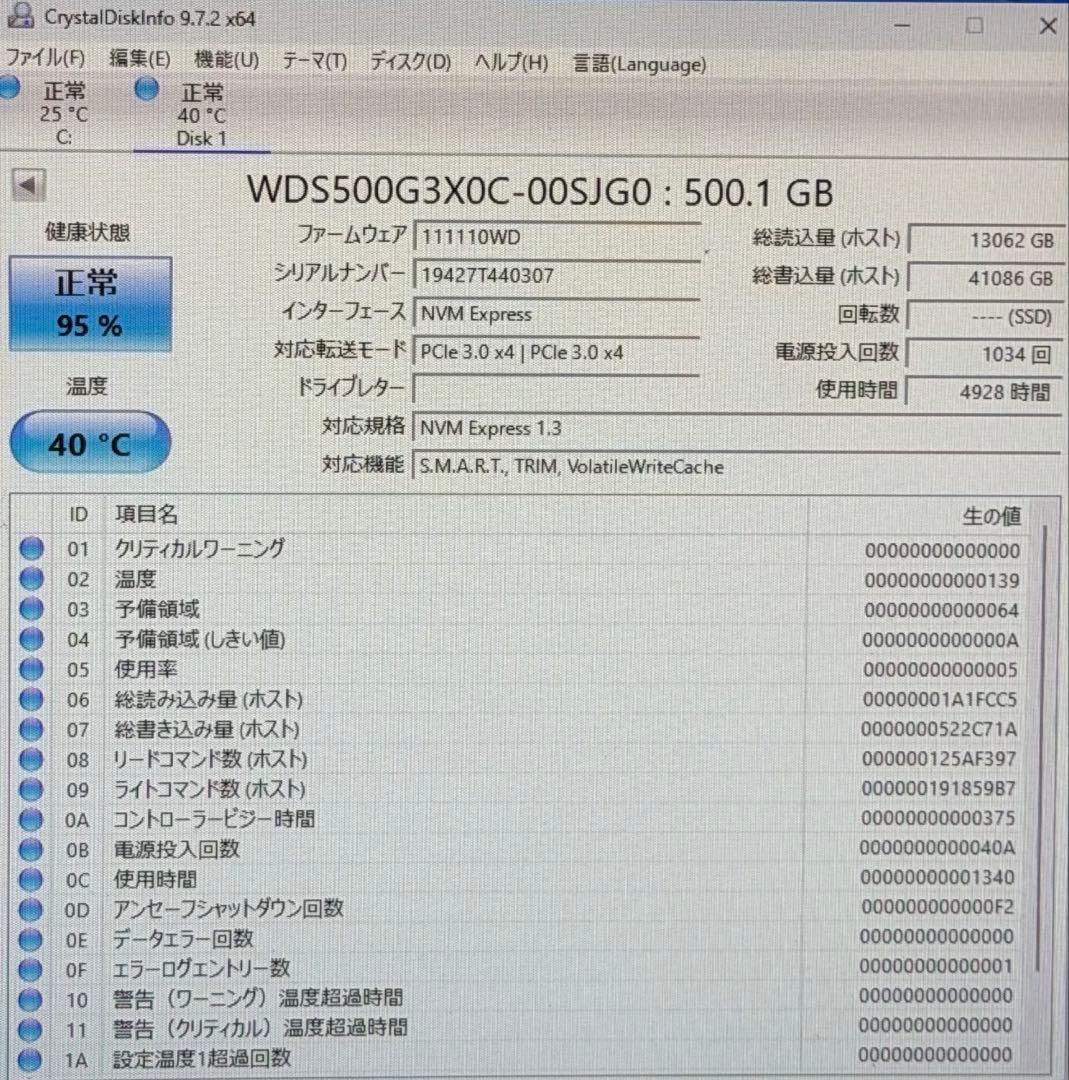Click status icon for 予備領域 (しきい値) row
Image resolution: width=1069 pixels, height=1080 pixels.
pyautogui.click(x=32, y=639)
